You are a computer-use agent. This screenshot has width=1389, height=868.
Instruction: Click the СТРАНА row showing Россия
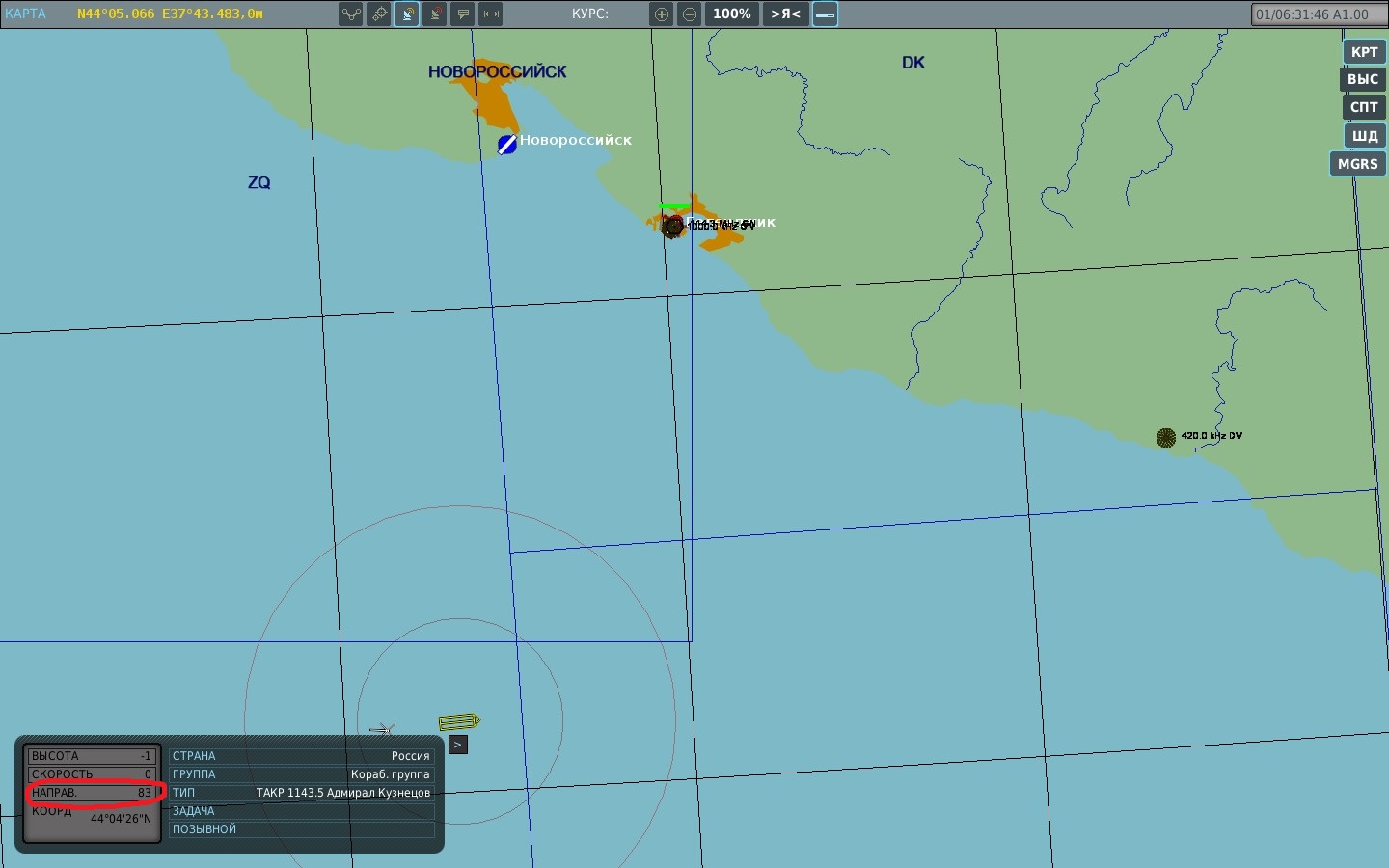pos(302,756)
